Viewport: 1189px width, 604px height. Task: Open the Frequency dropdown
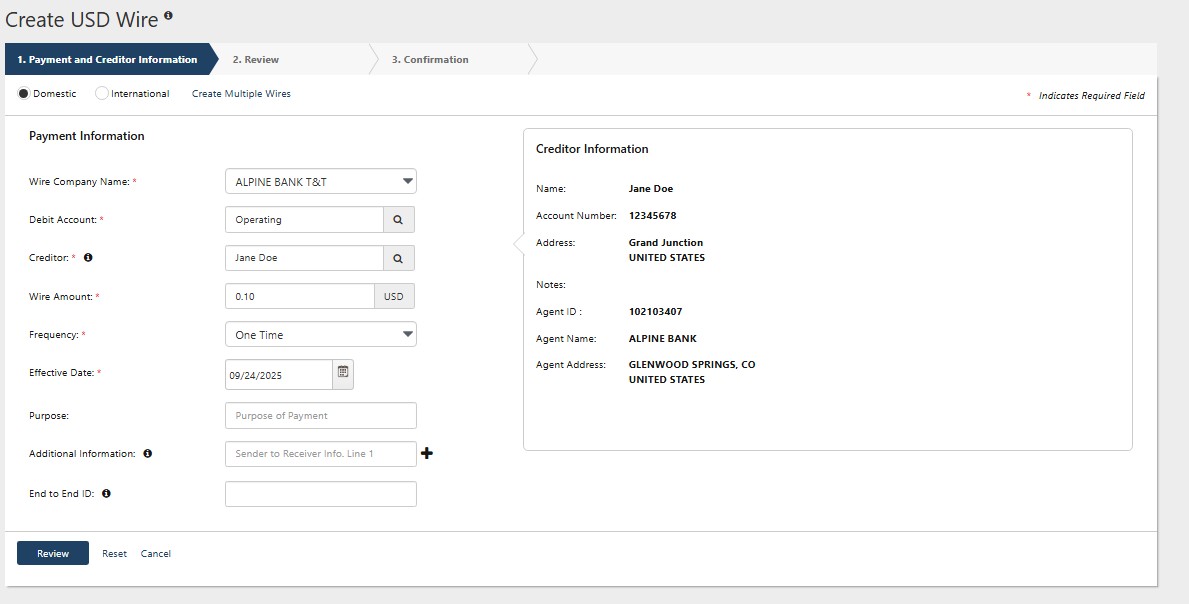click(x=320, y=334)
